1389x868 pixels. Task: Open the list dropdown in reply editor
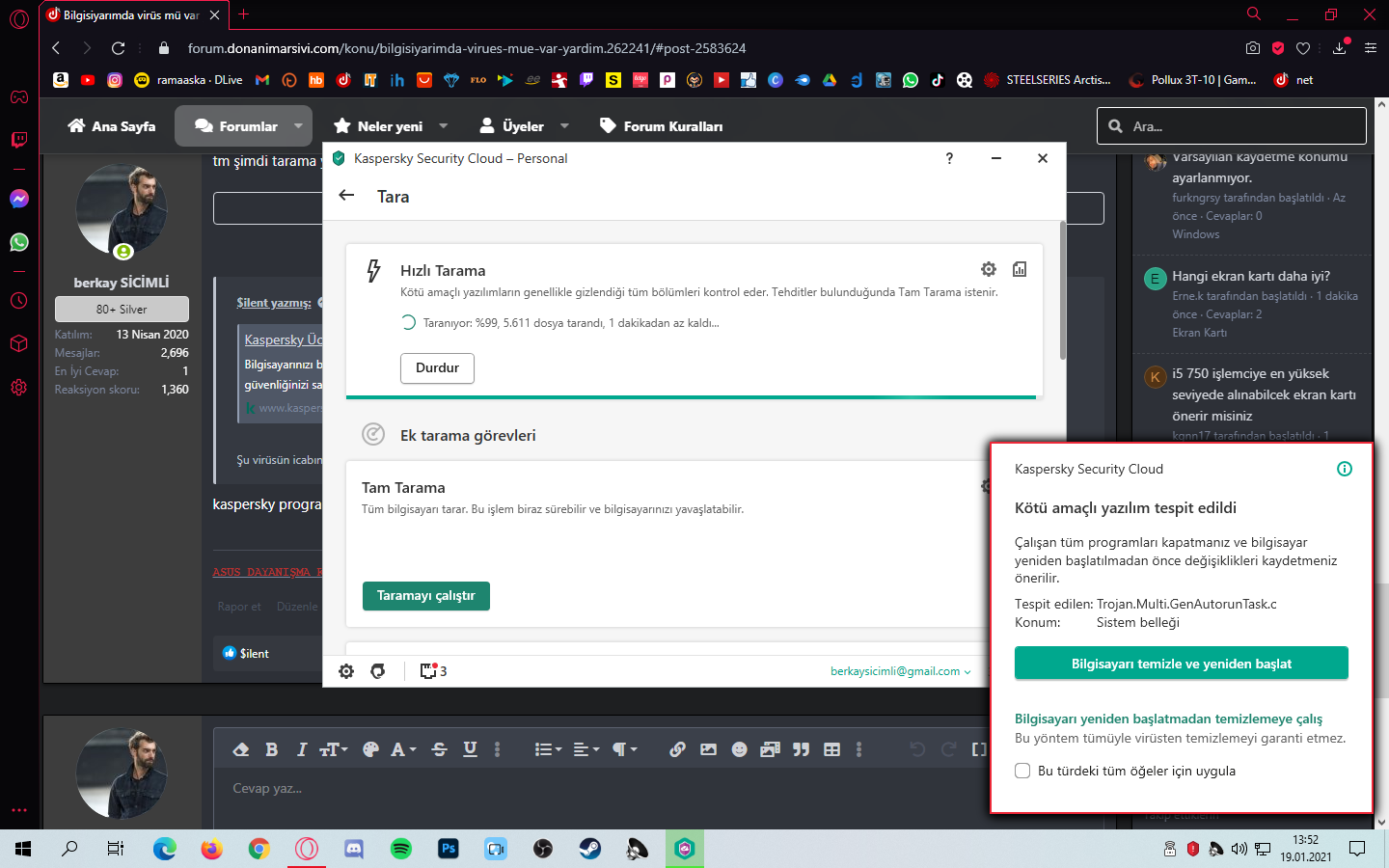(548, 749)
